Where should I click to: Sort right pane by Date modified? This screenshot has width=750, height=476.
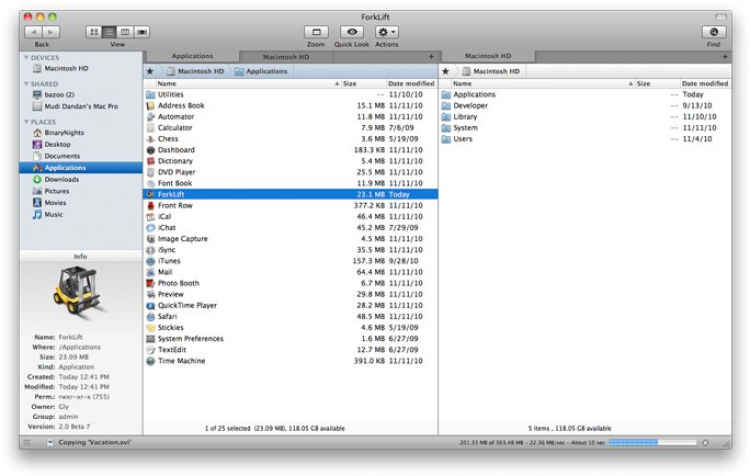pos(705,84)
